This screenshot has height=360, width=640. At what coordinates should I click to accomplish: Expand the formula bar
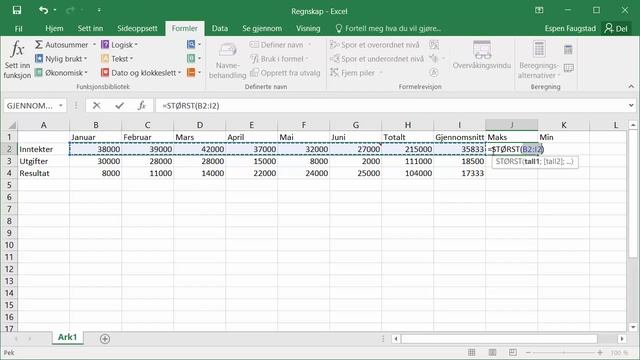click(x=631, y=106)
